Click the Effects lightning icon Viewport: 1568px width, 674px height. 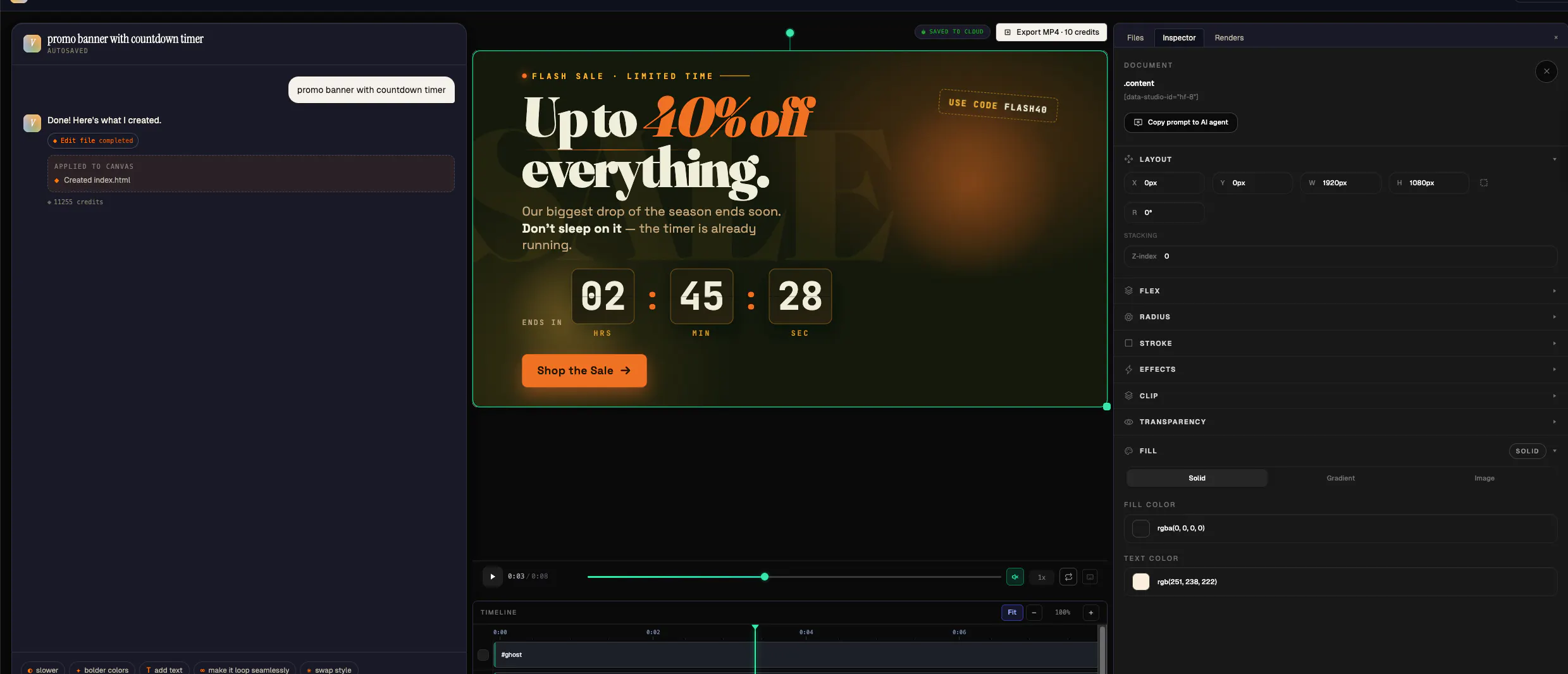tap(1129, 369)
